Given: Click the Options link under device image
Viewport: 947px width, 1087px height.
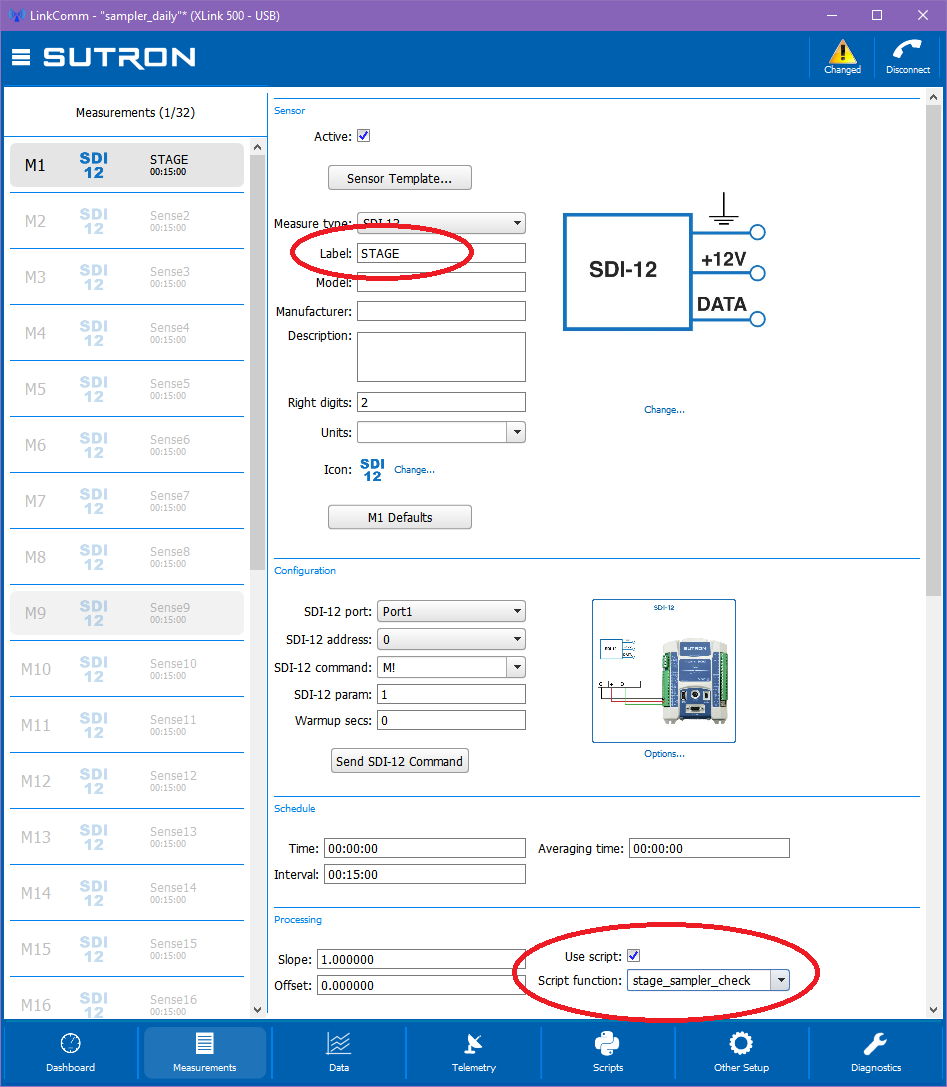Looking at the screenshot, I should [x=664, y=754].
